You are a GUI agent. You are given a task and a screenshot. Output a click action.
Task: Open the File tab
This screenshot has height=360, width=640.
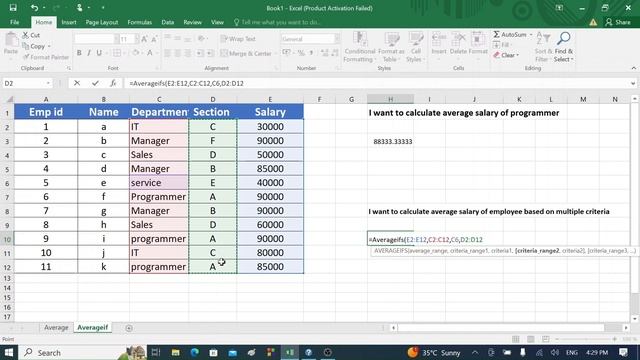[15, 22]
